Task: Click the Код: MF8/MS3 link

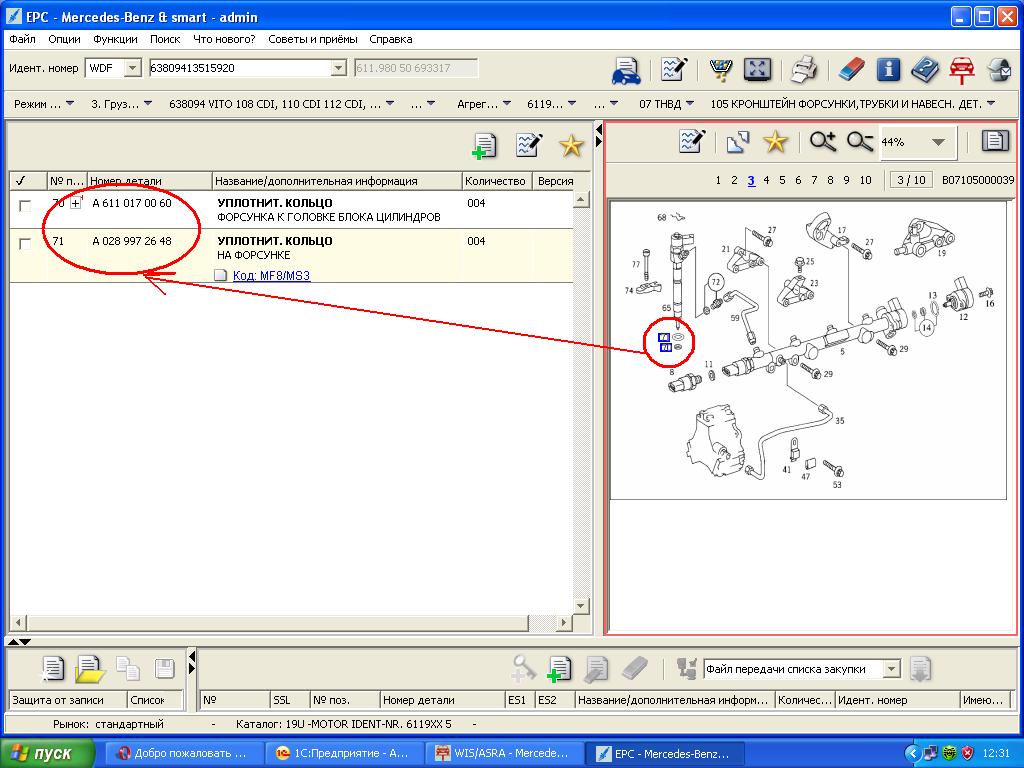Action: [271, 276]
